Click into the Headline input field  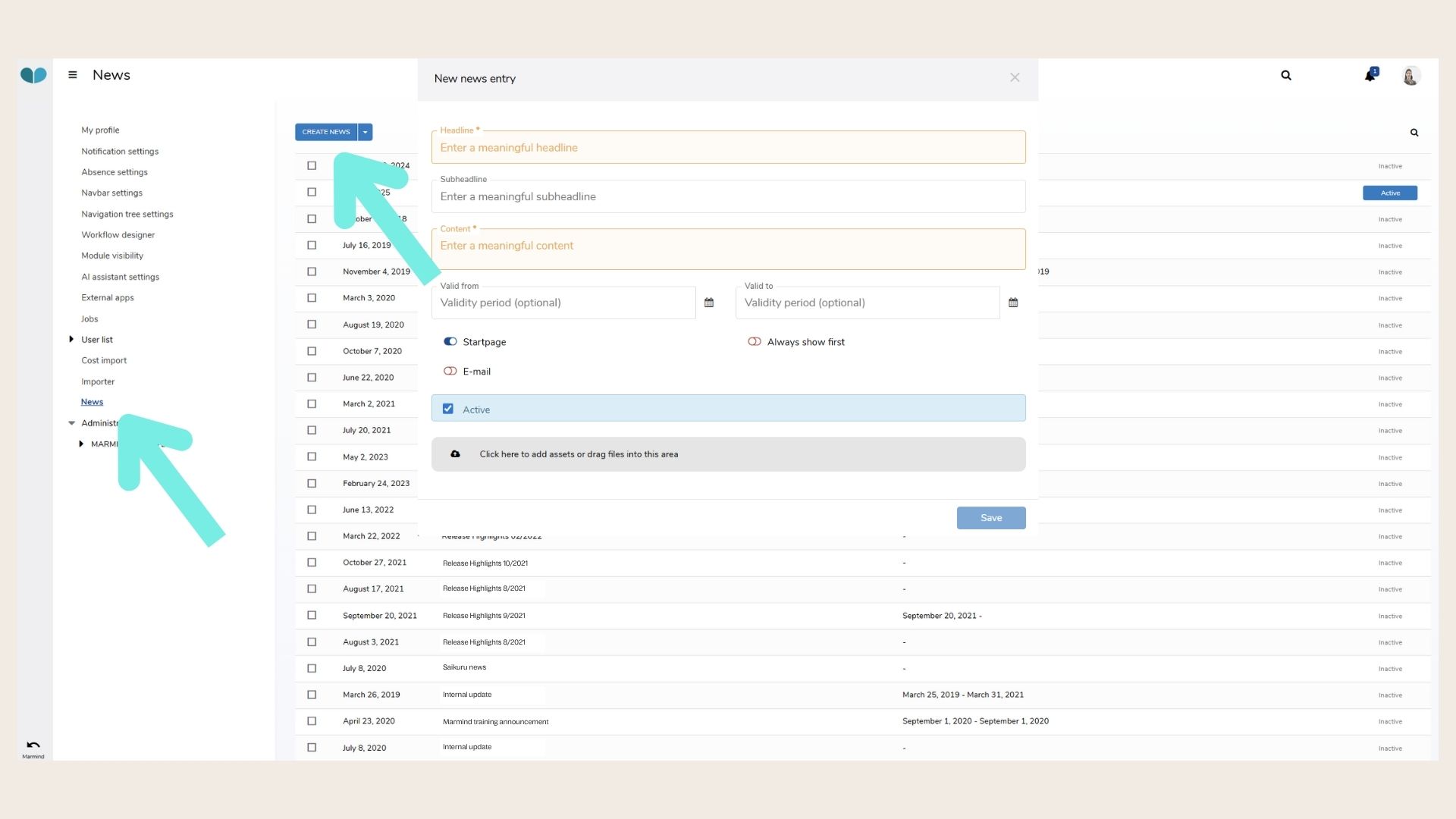[x=728, y=148]
